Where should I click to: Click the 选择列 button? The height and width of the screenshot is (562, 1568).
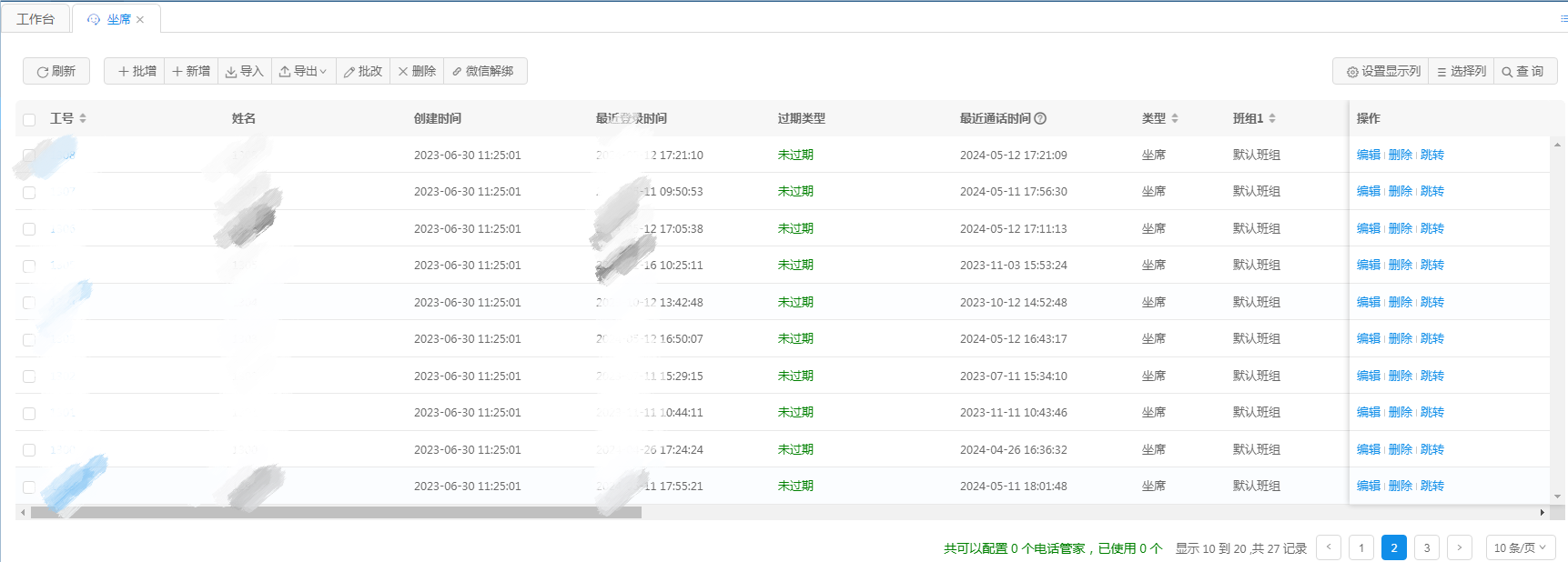click(x=1462, y=71)
